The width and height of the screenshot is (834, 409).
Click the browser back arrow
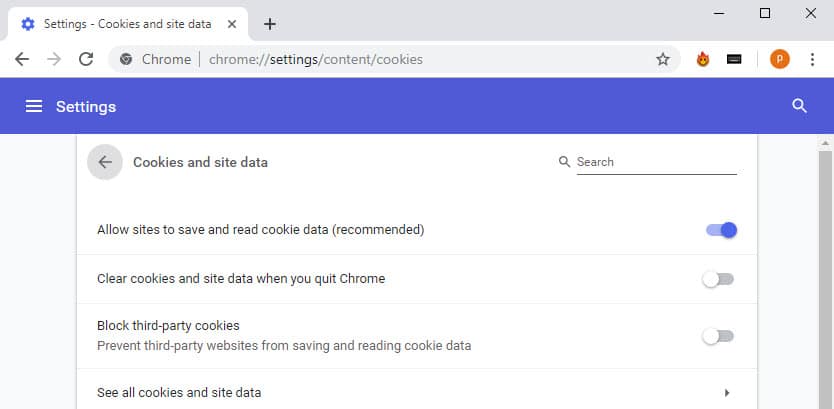click(22, 59)
